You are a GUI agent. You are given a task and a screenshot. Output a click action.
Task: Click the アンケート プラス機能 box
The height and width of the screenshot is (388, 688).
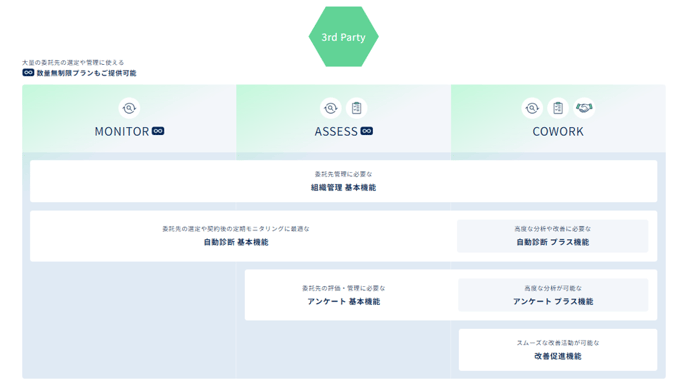pyautogui.click(x=553, y=295)
